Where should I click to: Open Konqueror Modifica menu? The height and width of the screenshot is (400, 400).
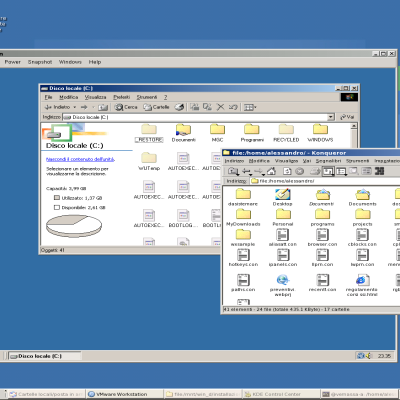(x=259, y=161)
